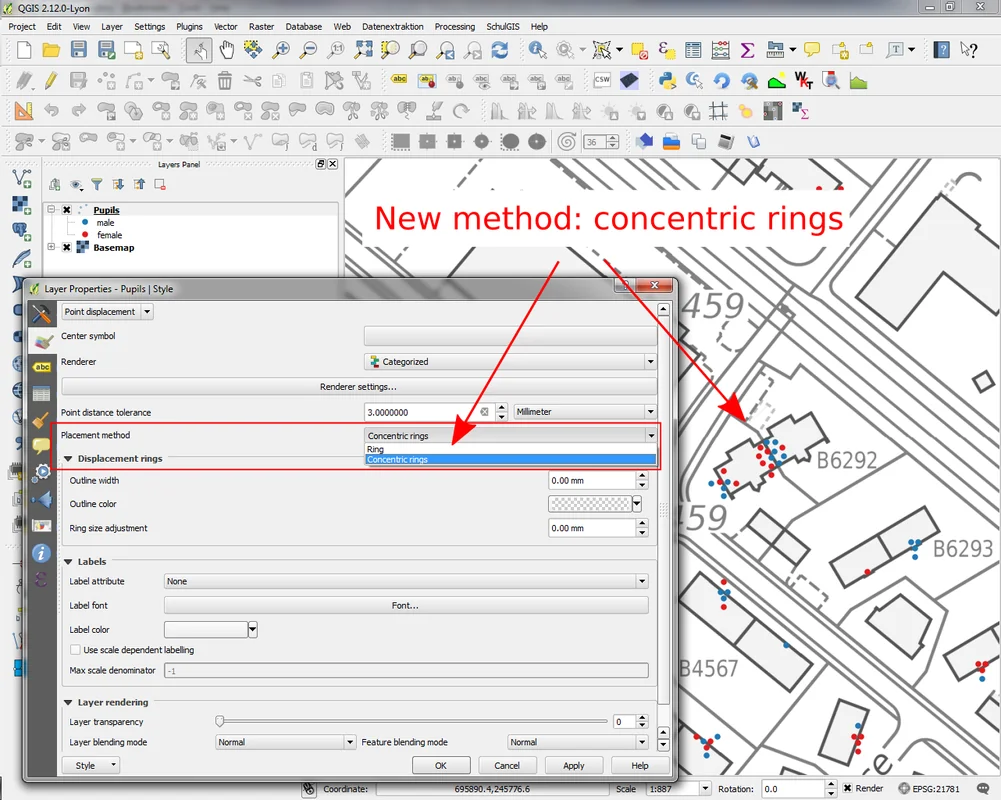Click the Add Vector Layer icon
1001x800 pixels.
tap(21, 179)
